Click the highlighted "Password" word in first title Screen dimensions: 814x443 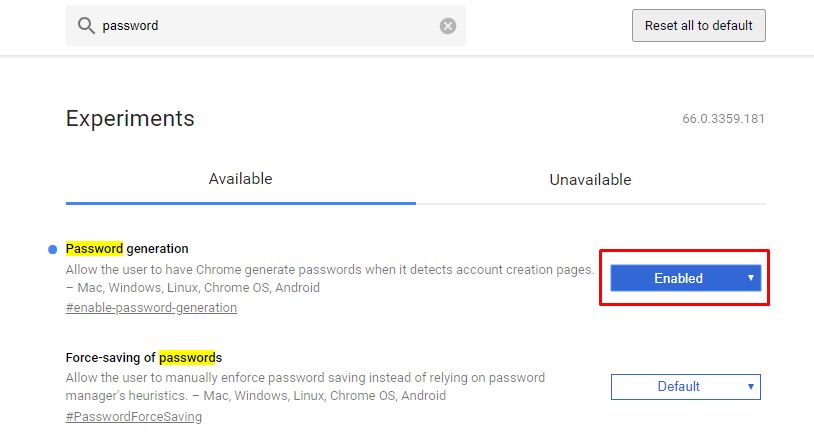(x=94, y=248)
